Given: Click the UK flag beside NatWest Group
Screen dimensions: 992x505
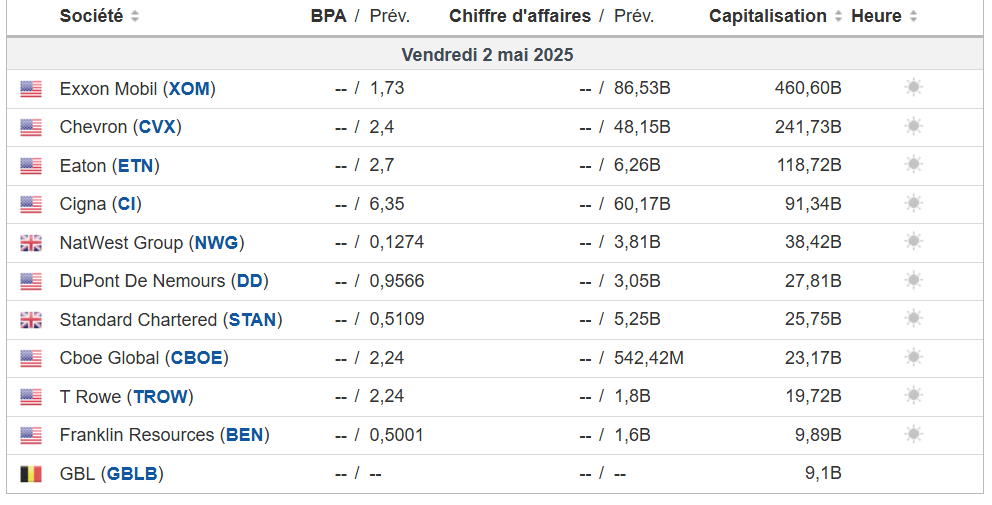Looking at the screenshot, I should 31,243.
